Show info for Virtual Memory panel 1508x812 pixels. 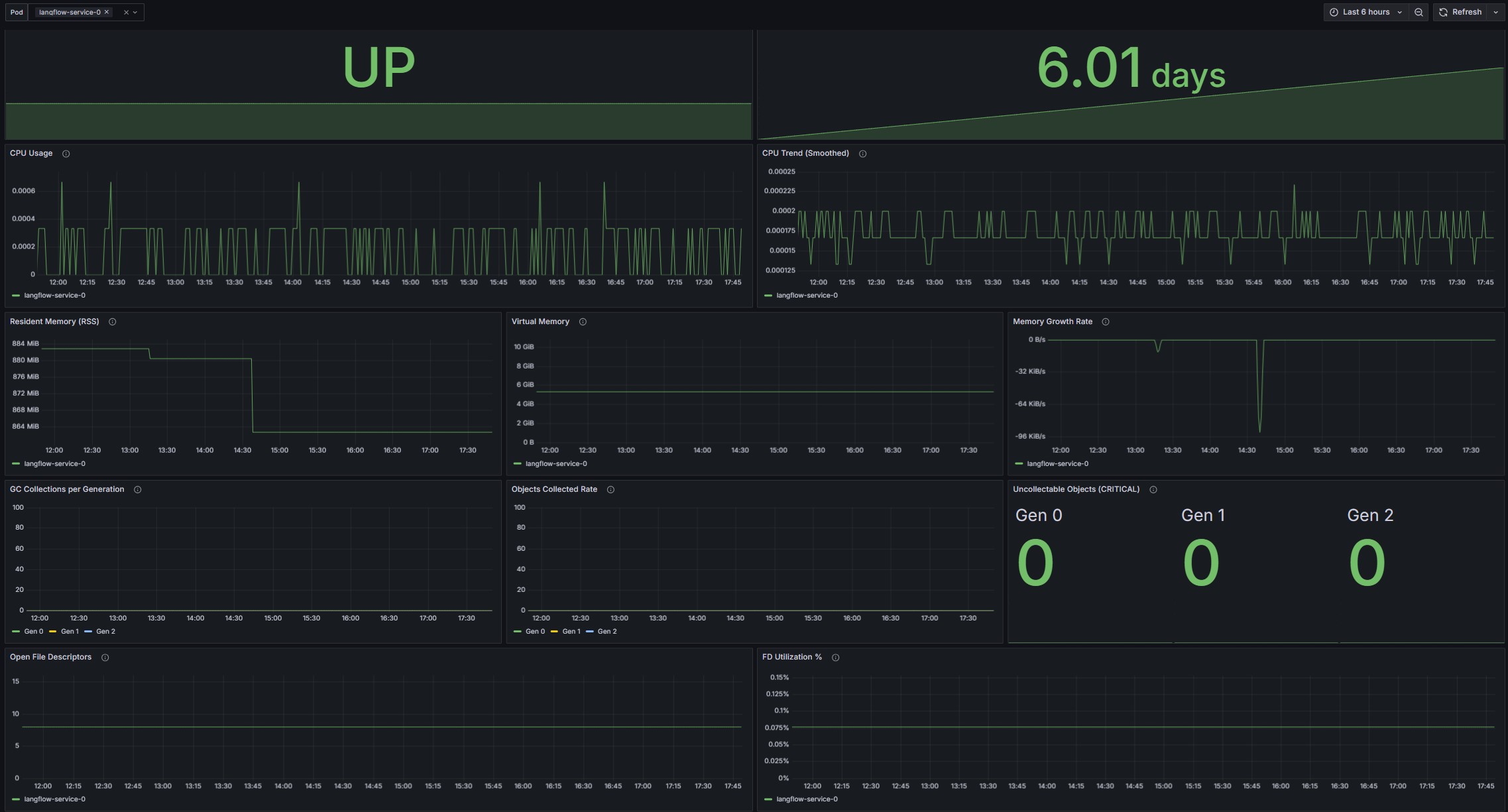(x=583, y=322)
